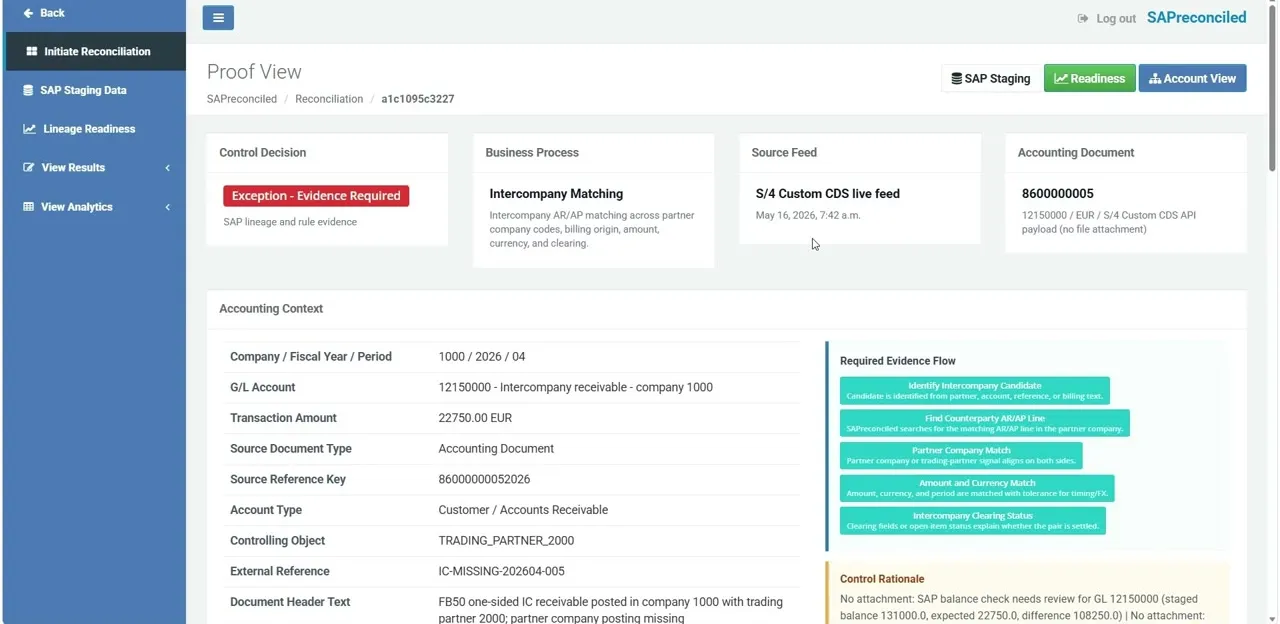Click the value 1000 / 2026 / 04
This screenshot has width=1280, height=624.
pyautogui.click(x=482, y=357)
